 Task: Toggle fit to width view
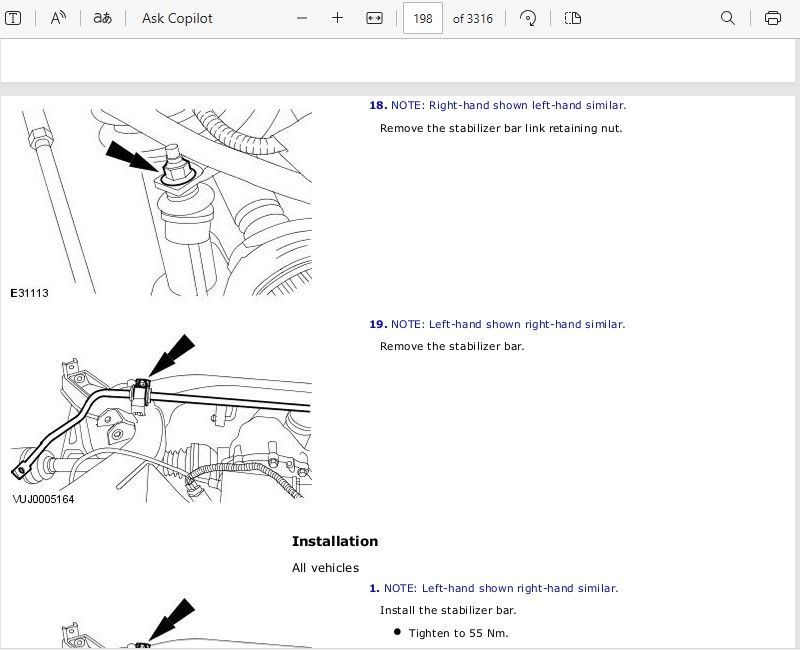coord(375,18)
